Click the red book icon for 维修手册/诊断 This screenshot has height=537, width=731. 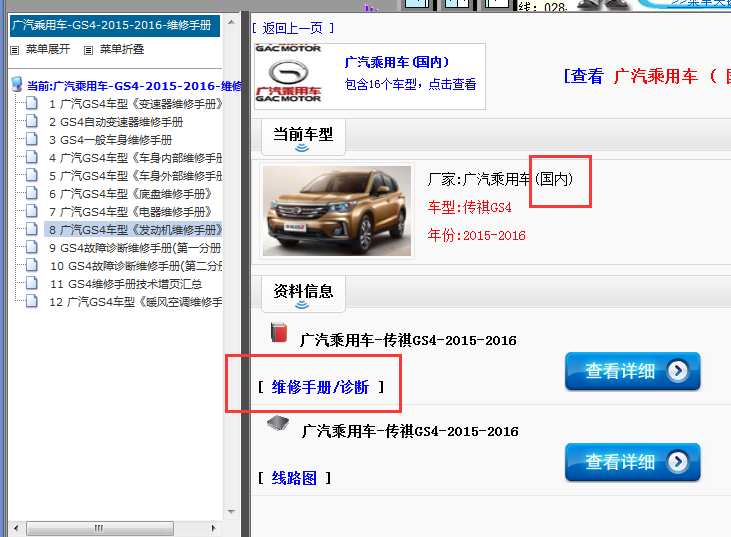[x=279, y=332]
